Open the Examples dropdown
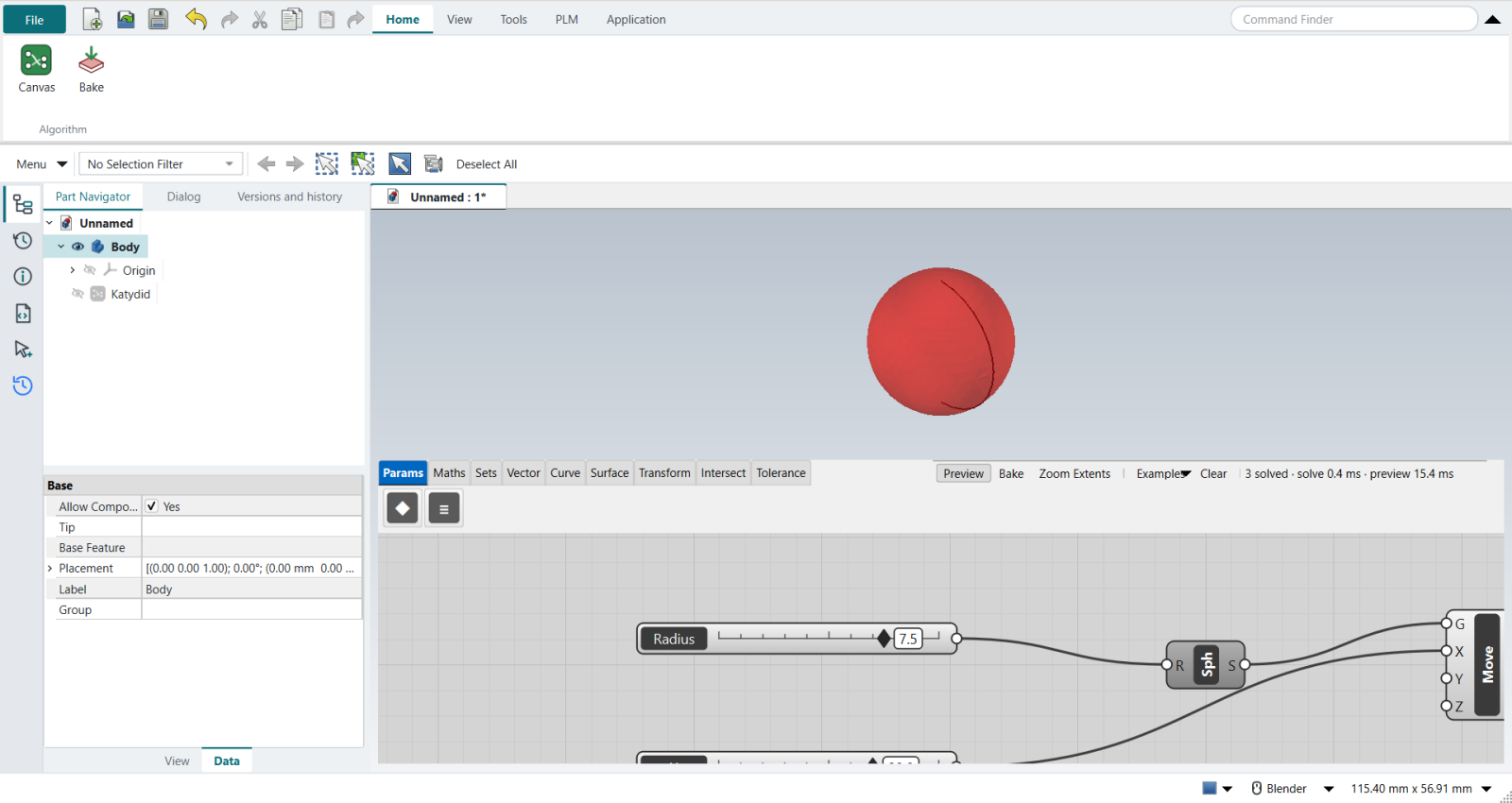1512x803 pixels. [x=1162, y=473]
